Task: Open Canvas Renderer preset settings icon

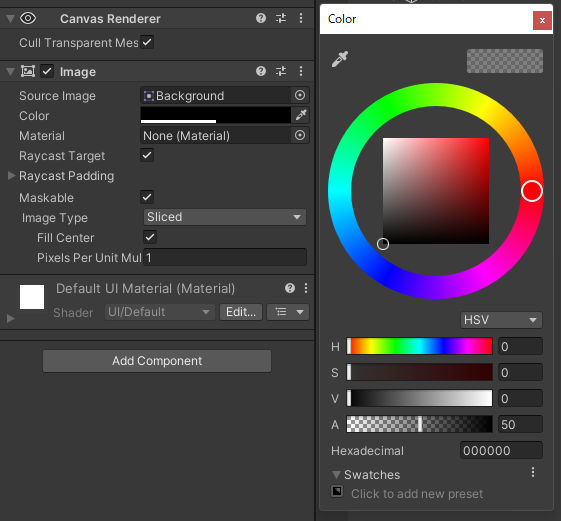Action: (x=281, y=18)
